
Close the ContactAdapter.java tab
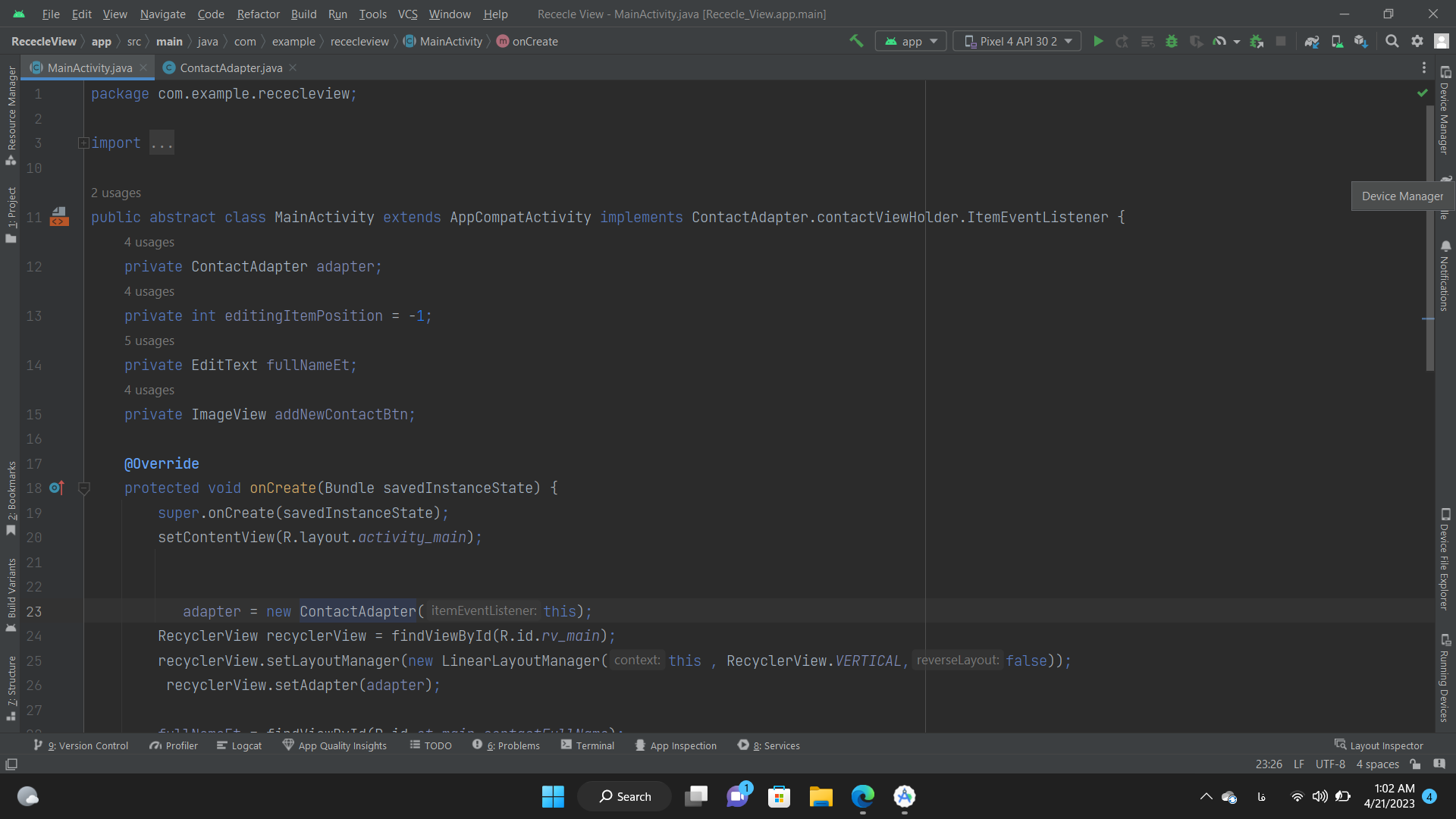(x=293, y=67)
